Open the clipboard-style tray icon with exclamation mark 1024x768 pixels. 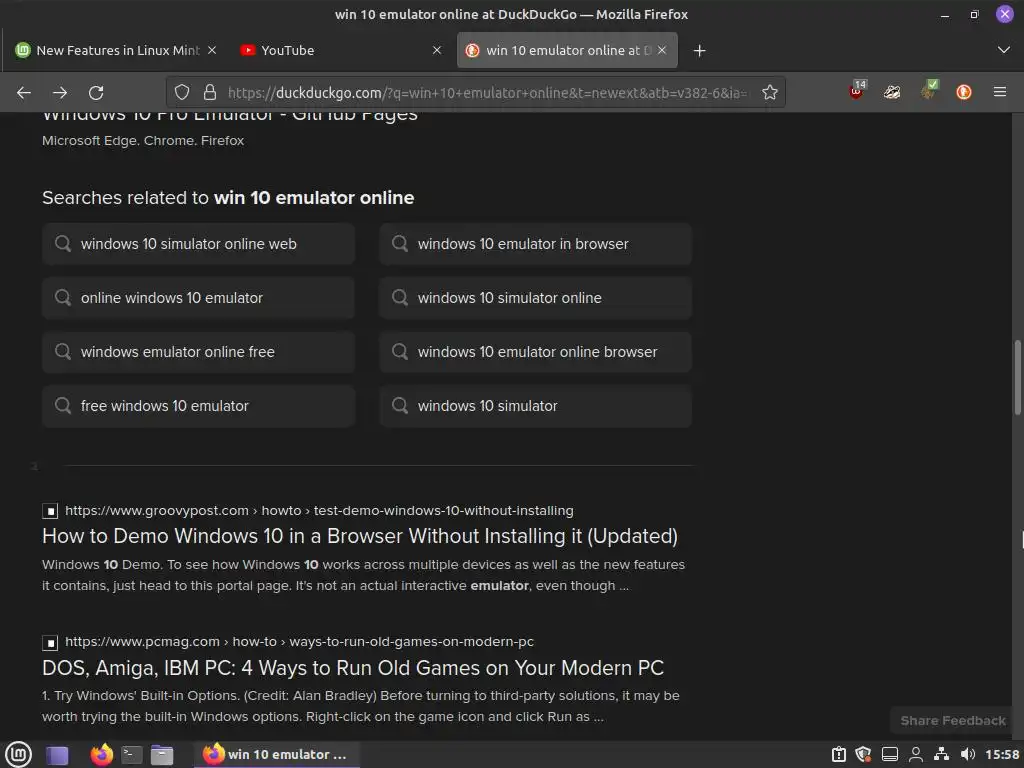(x=839, y=754)
